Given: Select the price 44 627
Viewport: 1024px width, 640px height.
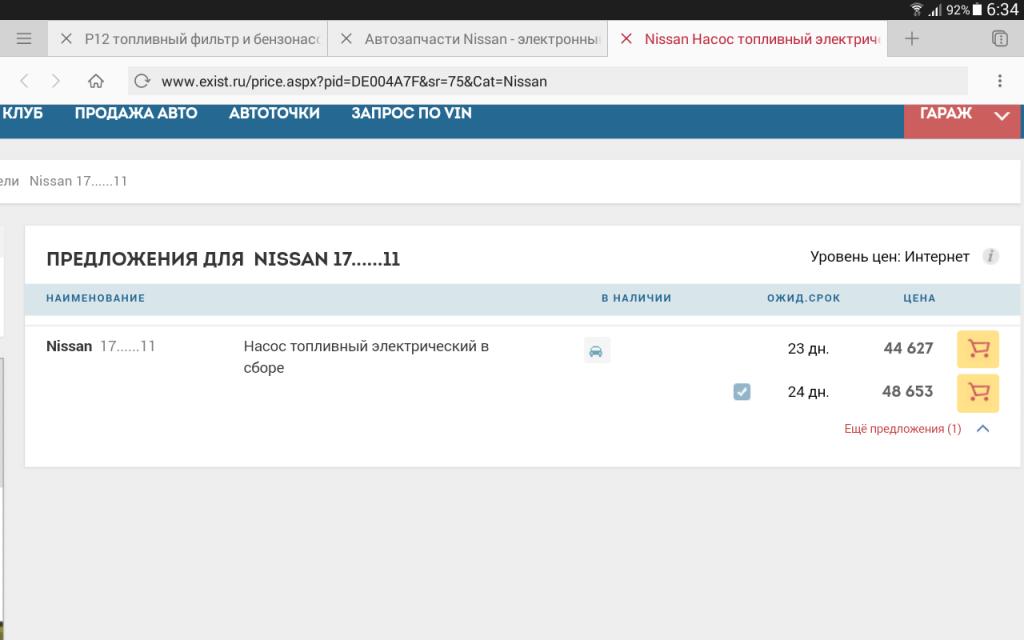Looking at the screenshot, I should 908,348.
